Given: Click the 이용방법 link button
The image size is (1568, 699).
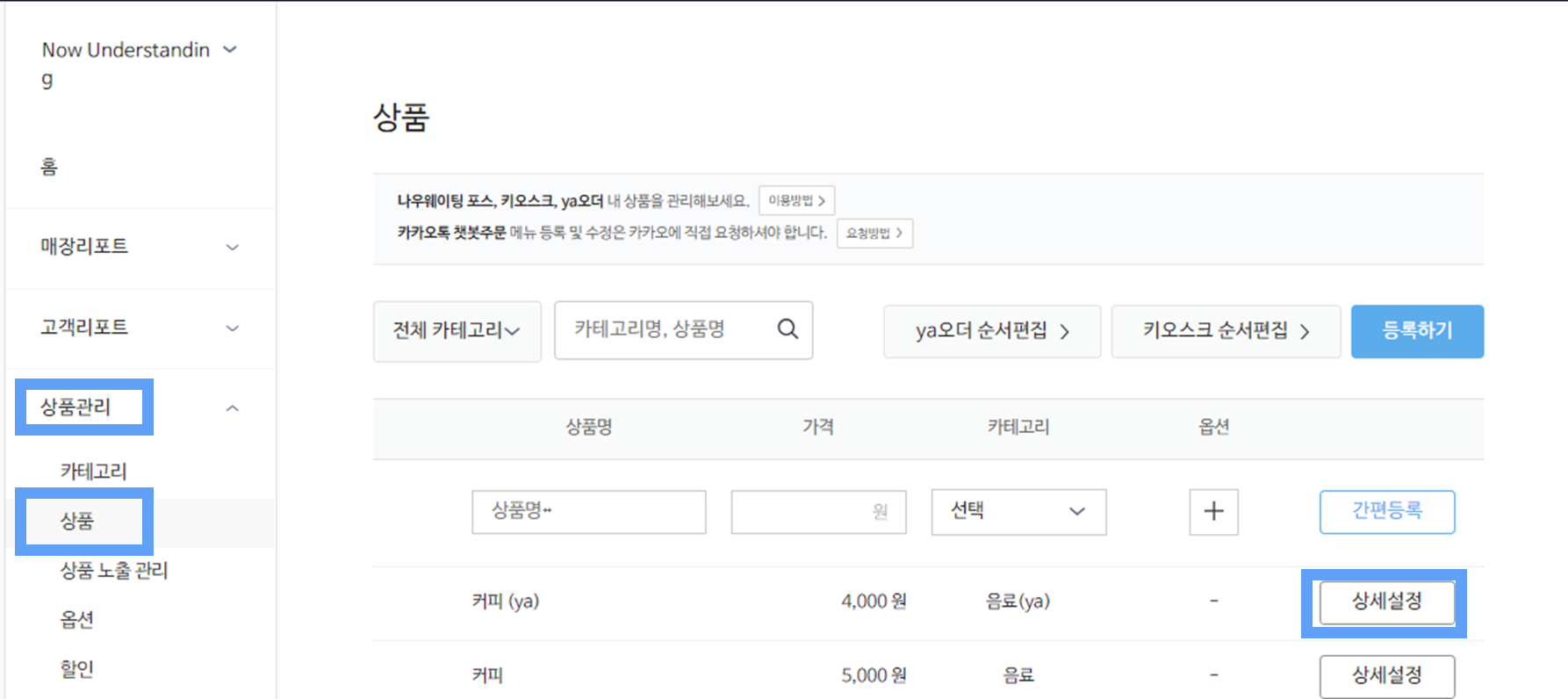Looking at the screenshot, I should coord(796,200).
